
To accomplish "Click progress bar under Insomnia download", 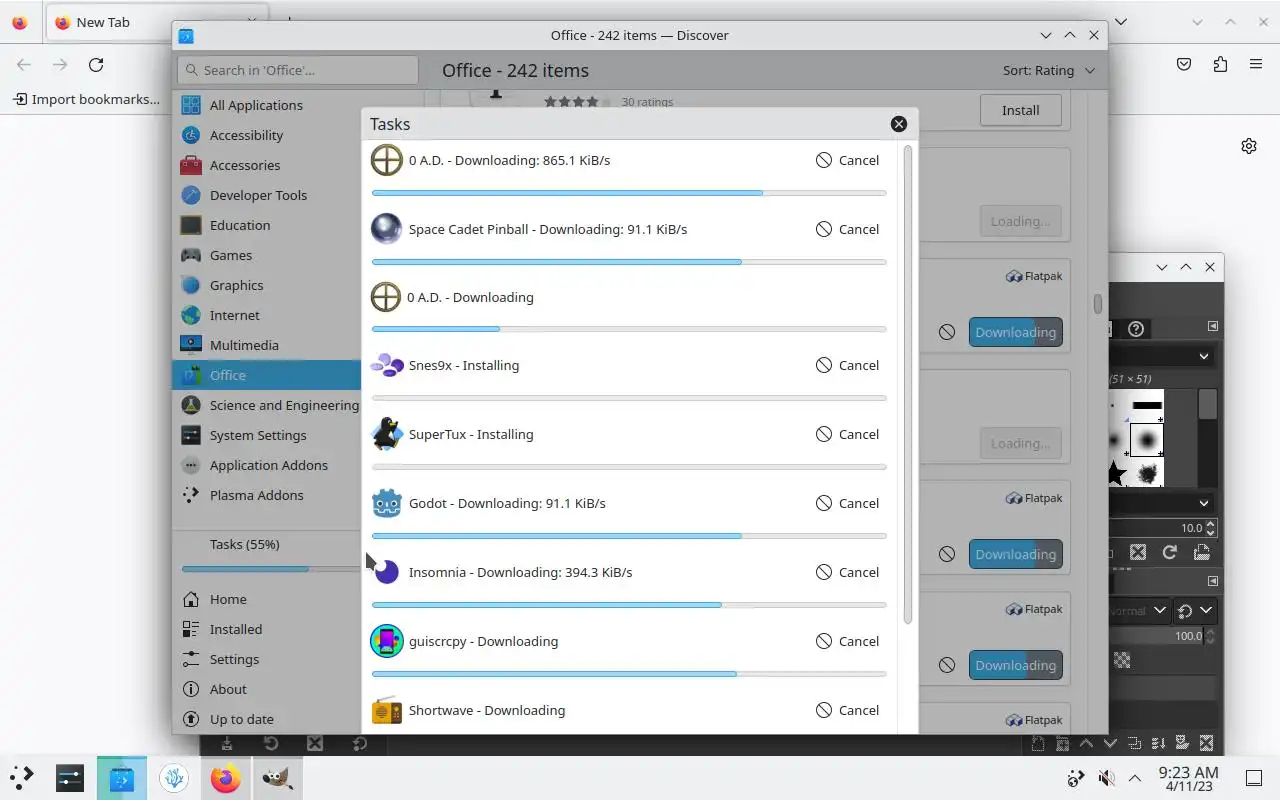I will point(629,605).
